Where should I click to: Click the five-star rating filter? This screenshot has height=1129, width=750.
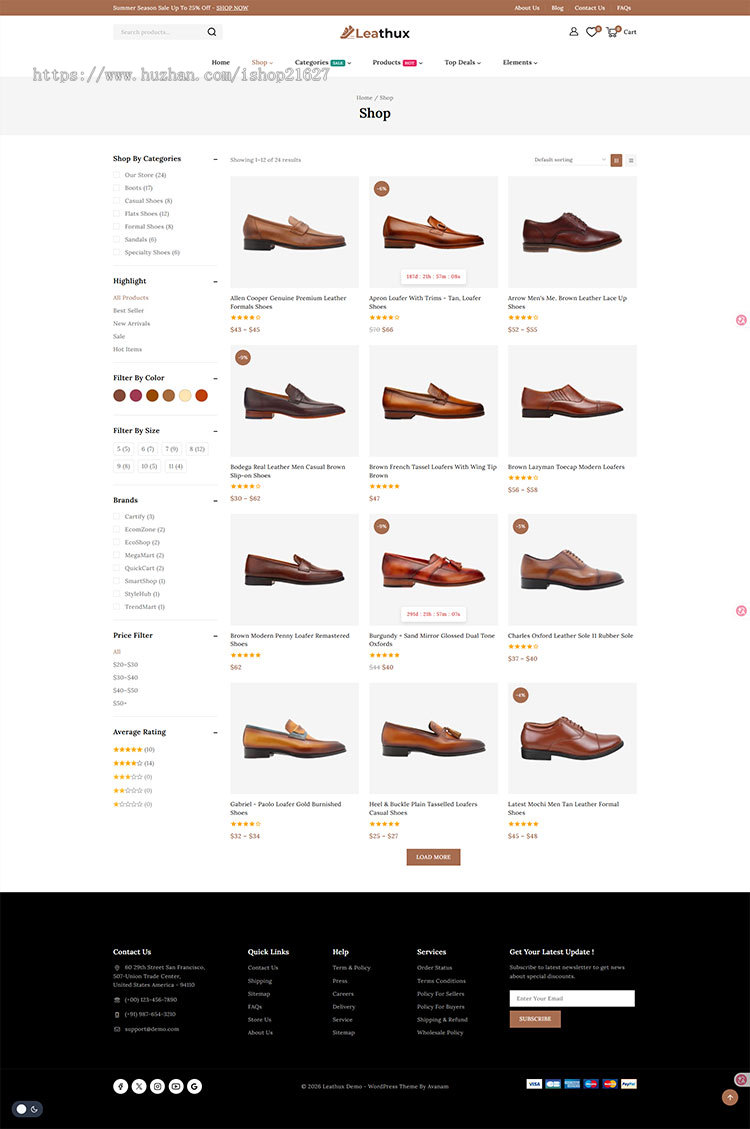(134, 750)
